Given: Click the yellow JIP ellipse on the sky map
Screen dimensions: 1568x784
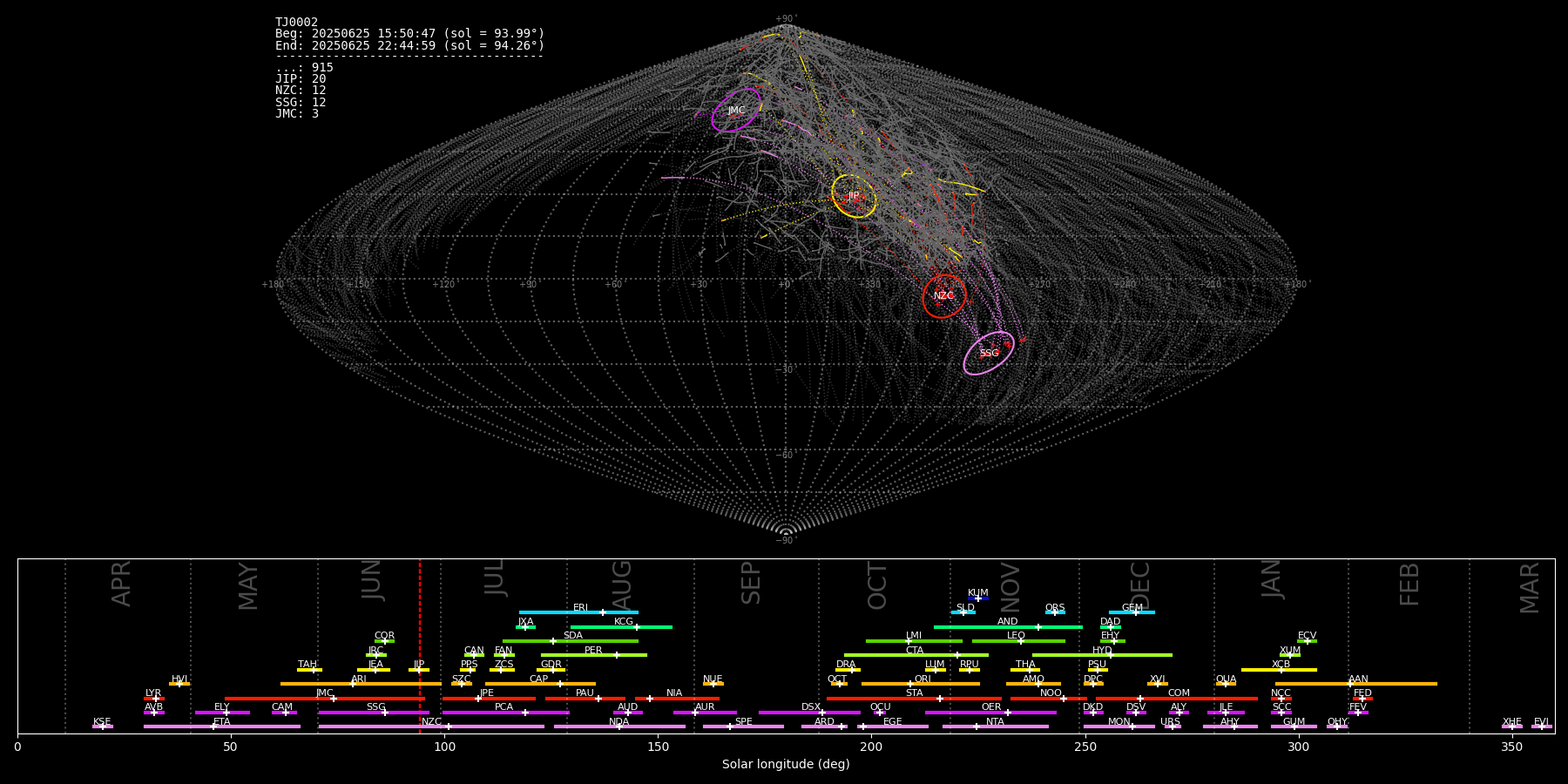Looking at the screenshot, I should pyautogui.click(x=854, y=196).
